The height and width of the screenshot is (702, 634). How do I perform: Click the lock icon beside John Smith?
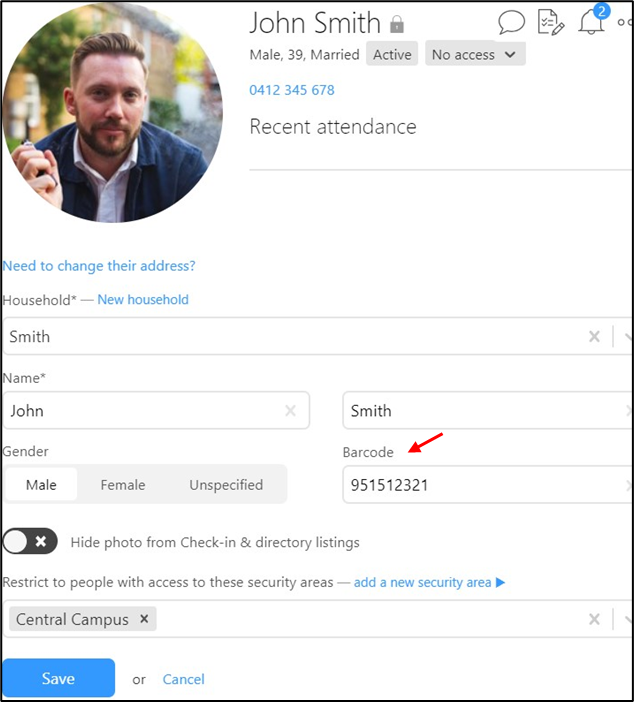click(x=397, y=24)
